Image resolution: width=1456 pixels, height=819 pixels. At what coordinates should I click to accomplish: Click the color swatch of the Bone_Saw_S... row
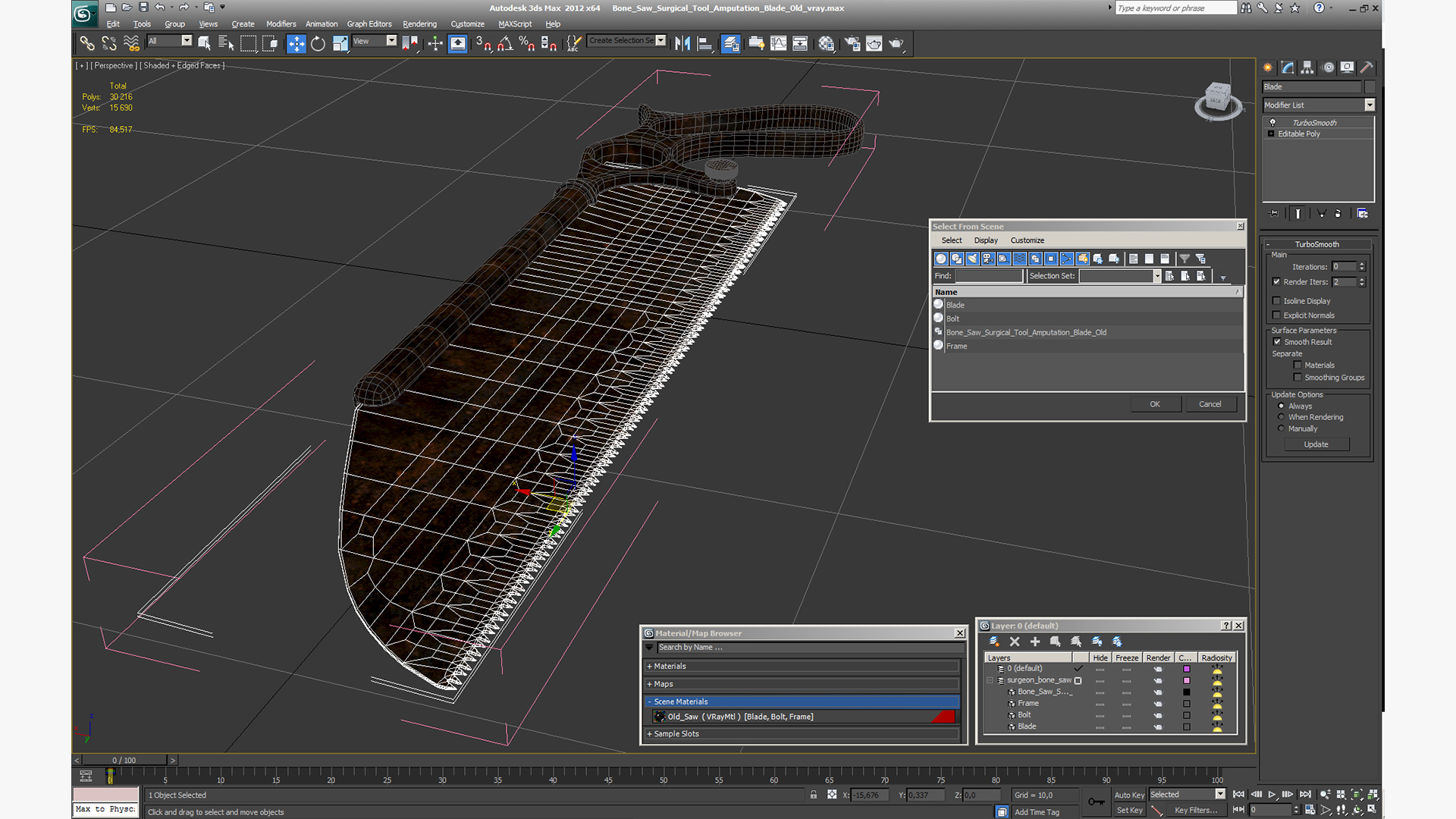pos(1187,692)
